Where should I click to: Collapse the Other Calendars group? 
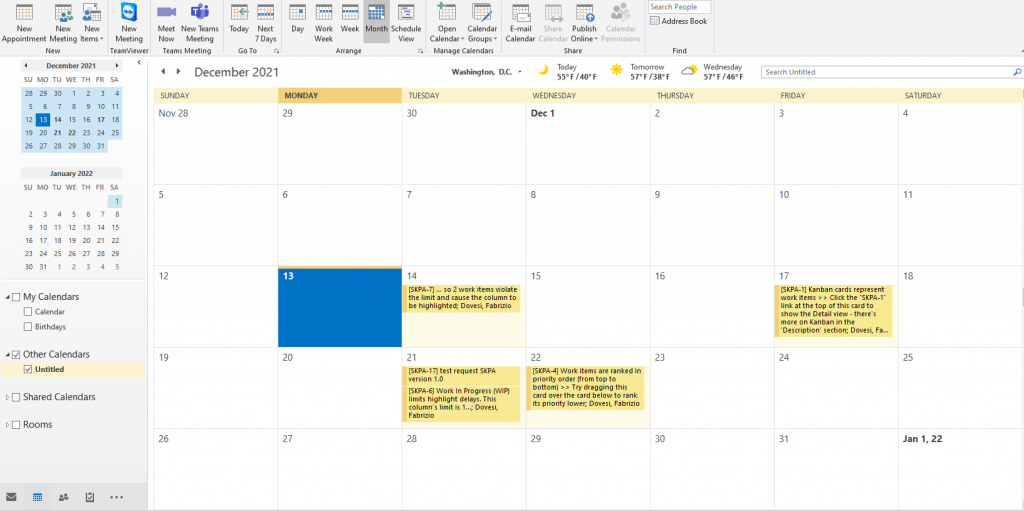point(8,355)
